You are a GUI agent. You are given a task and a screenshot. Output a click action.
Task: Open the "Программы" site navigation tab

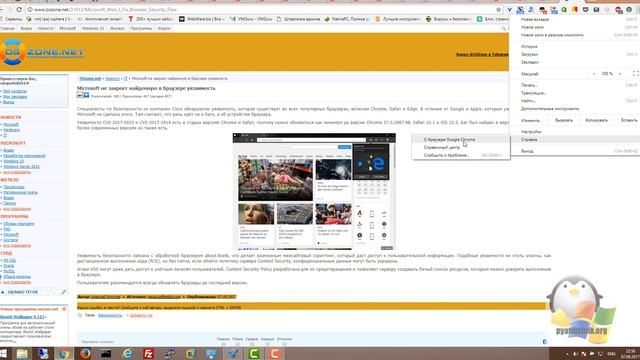pos(141,29)
